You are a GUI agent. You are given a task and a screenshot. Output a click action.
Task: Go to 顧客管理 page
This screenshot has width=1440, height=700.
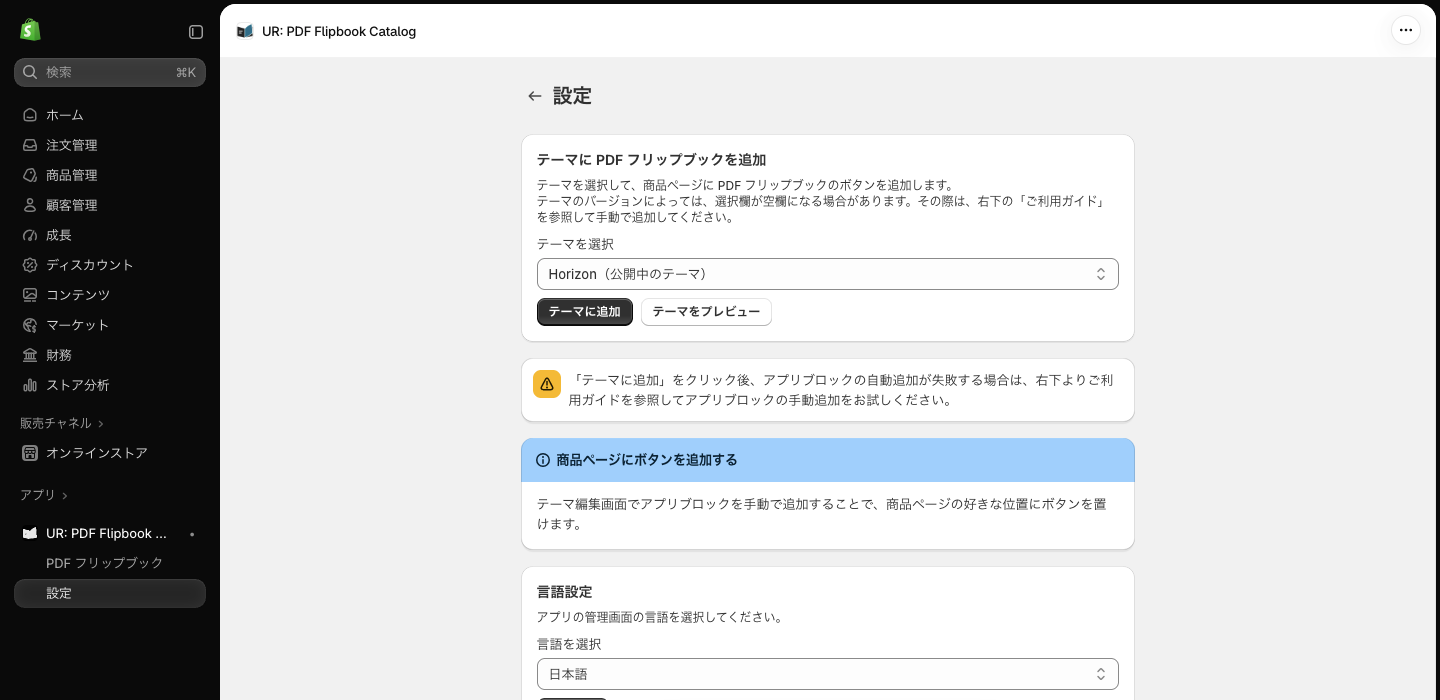click(110, 205)
